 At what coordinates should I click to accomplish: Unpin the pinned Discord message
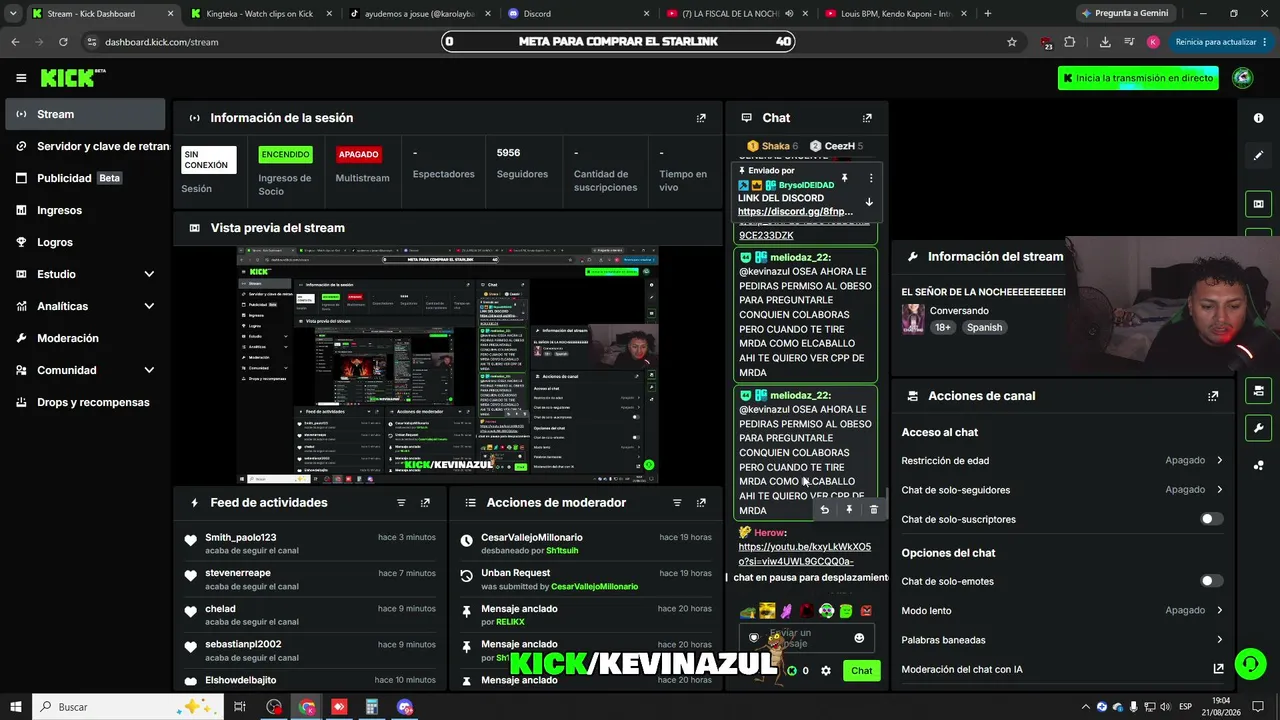point(844,178)
